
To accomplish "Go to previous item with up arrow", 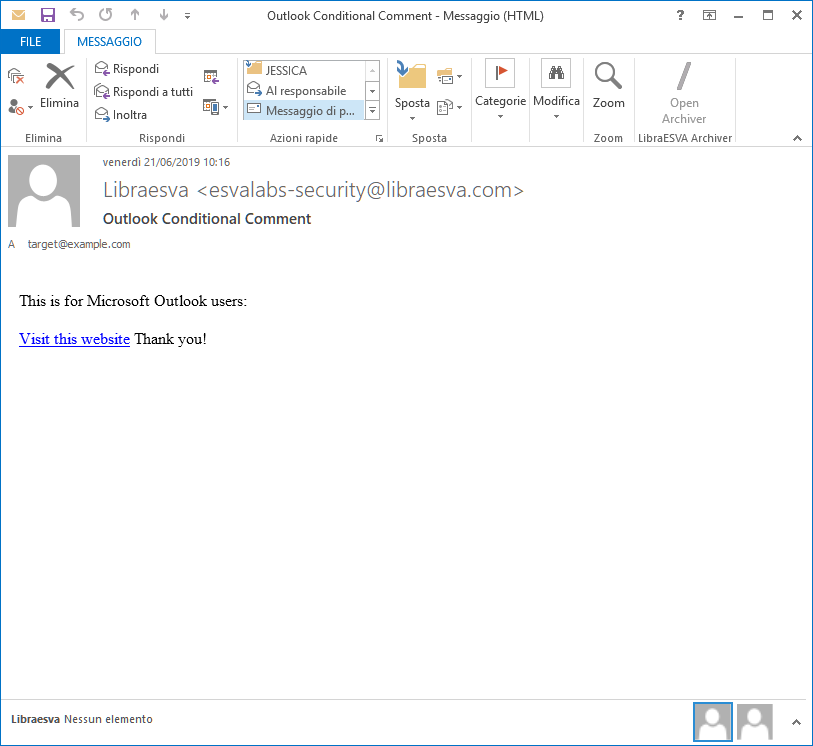I will (135, 15).
